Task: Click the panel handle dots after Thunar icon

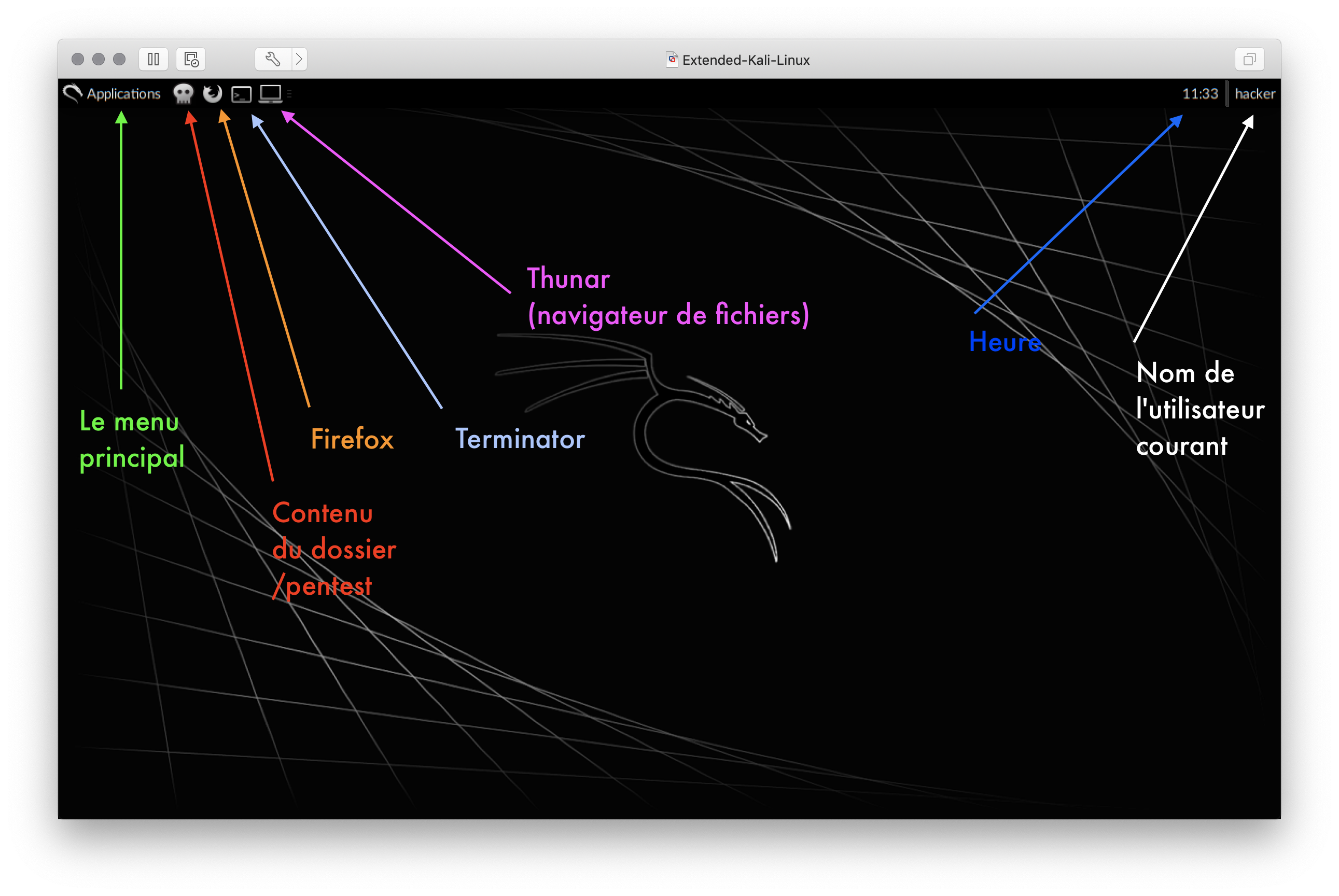Action: pos(289,94)
